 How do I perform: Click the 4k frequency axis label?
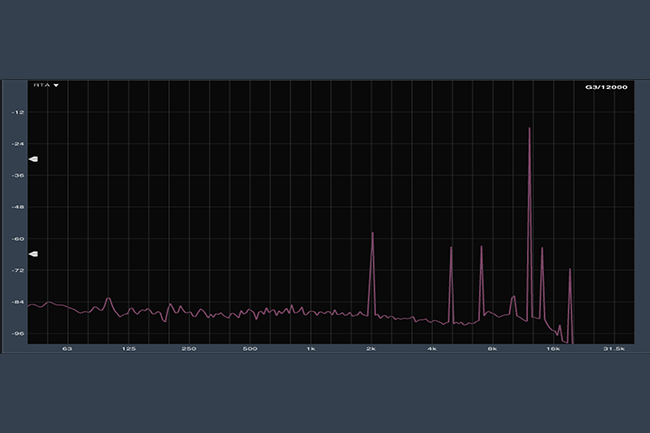point(432,349)
